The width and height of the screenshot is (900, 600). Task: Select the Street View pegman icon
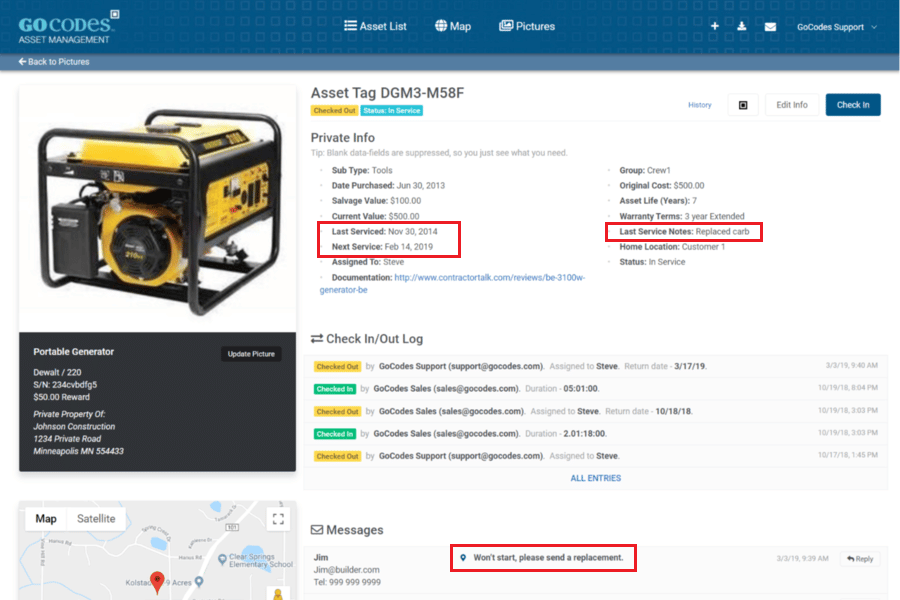(x=278, y=592)
